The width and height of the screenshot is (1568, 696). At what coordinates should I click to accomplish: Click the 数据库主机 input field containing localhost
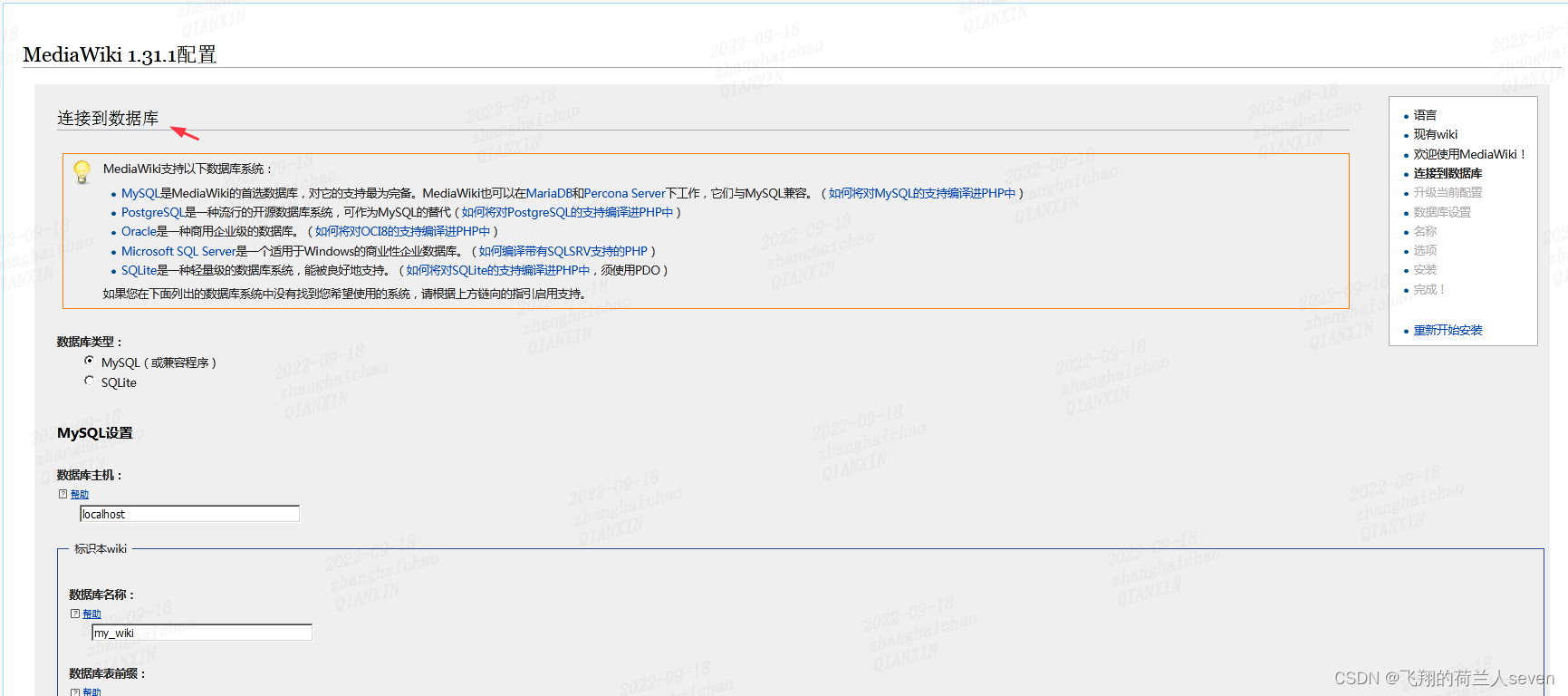point(189,514)
